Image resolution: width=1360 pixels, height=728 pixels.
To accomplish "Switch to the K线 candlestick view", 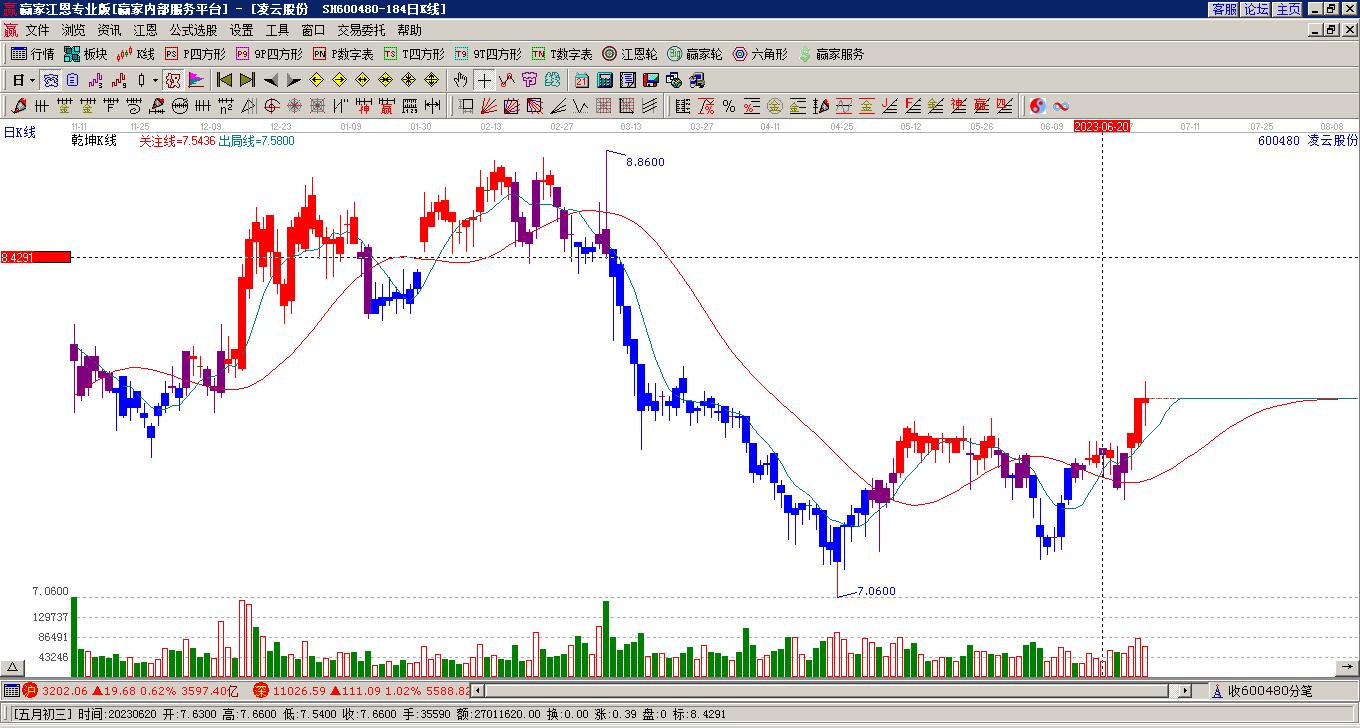I will (x=136, y=54).
